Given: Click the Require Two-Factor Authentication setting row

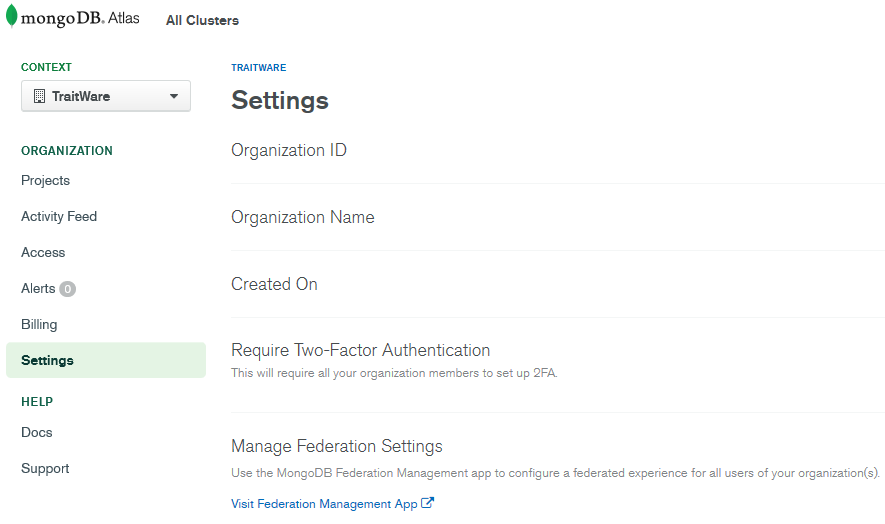Looking at the screenshot, I should pyautogui.click(x=558, y=365).
